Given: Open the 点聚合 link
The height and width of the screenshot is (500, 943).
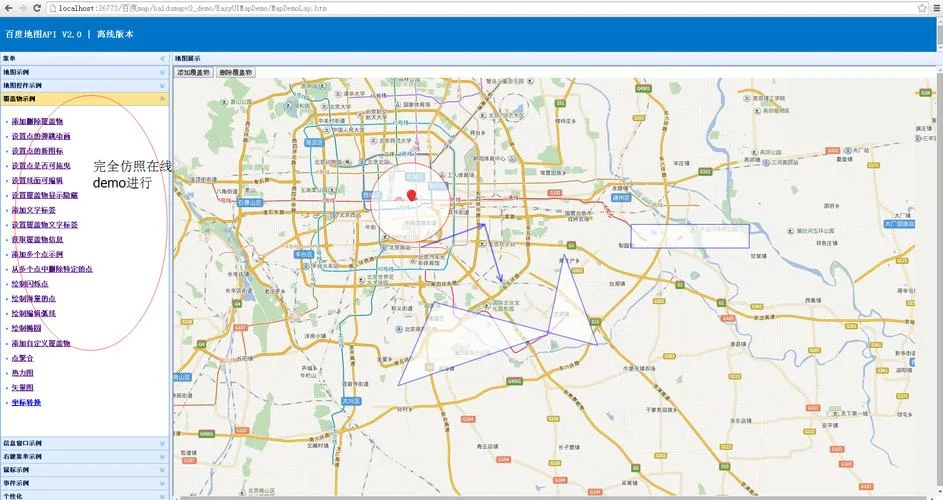Looking at the screenshot, I should click(22, 358).
